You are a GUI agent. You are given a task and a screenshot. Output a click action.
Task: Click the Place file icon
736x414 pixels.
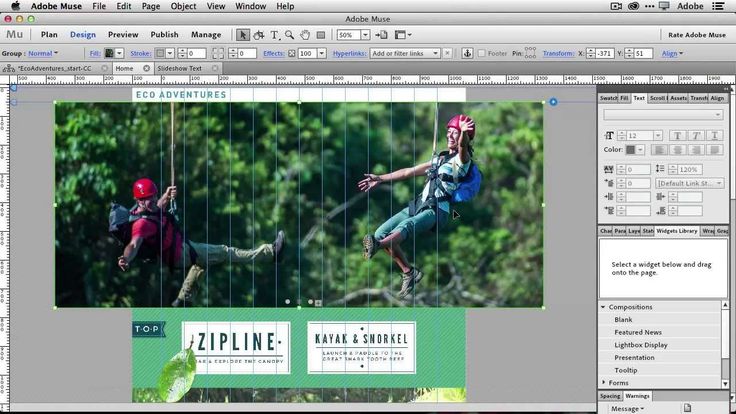pos(381,35)
